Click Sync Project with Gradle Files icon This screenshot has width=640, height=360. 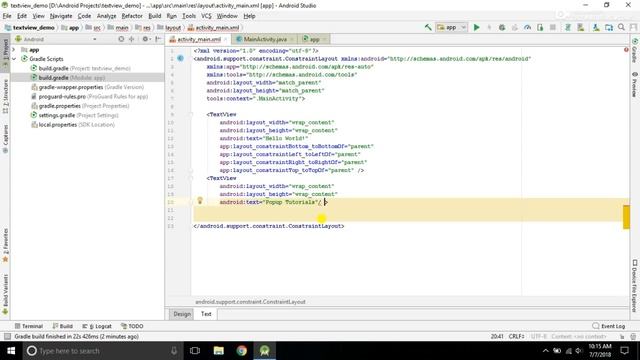click(x=568, y=27)
